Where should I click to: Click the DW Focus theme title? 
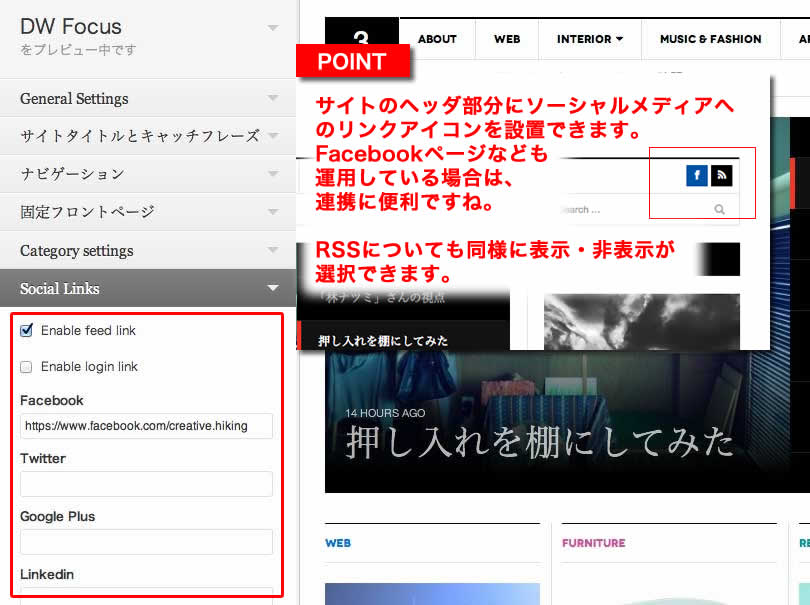pos(71,26)
